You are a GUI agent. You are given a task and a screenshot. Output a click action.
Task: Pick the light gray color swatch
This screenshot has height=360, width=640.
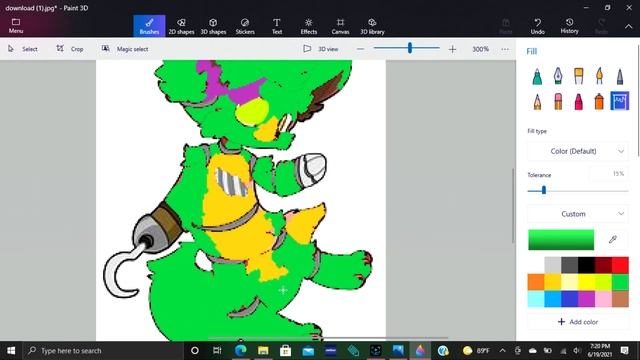(x=553, y=265)
